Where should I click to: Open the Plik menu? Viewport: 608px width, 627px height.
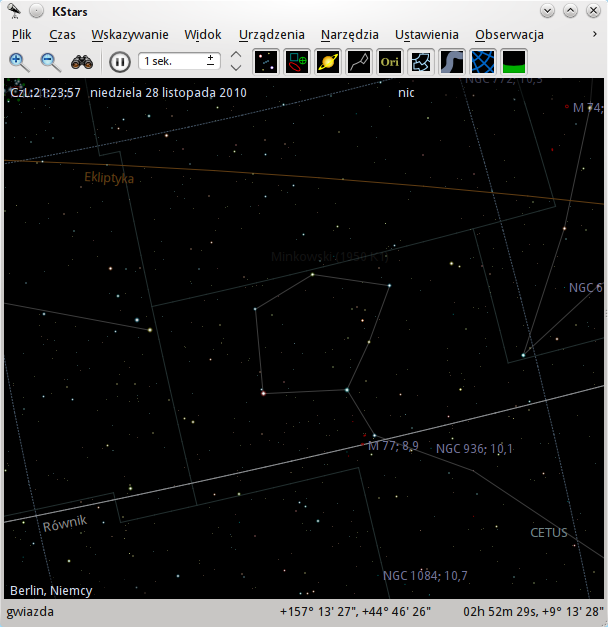(22, 34)
